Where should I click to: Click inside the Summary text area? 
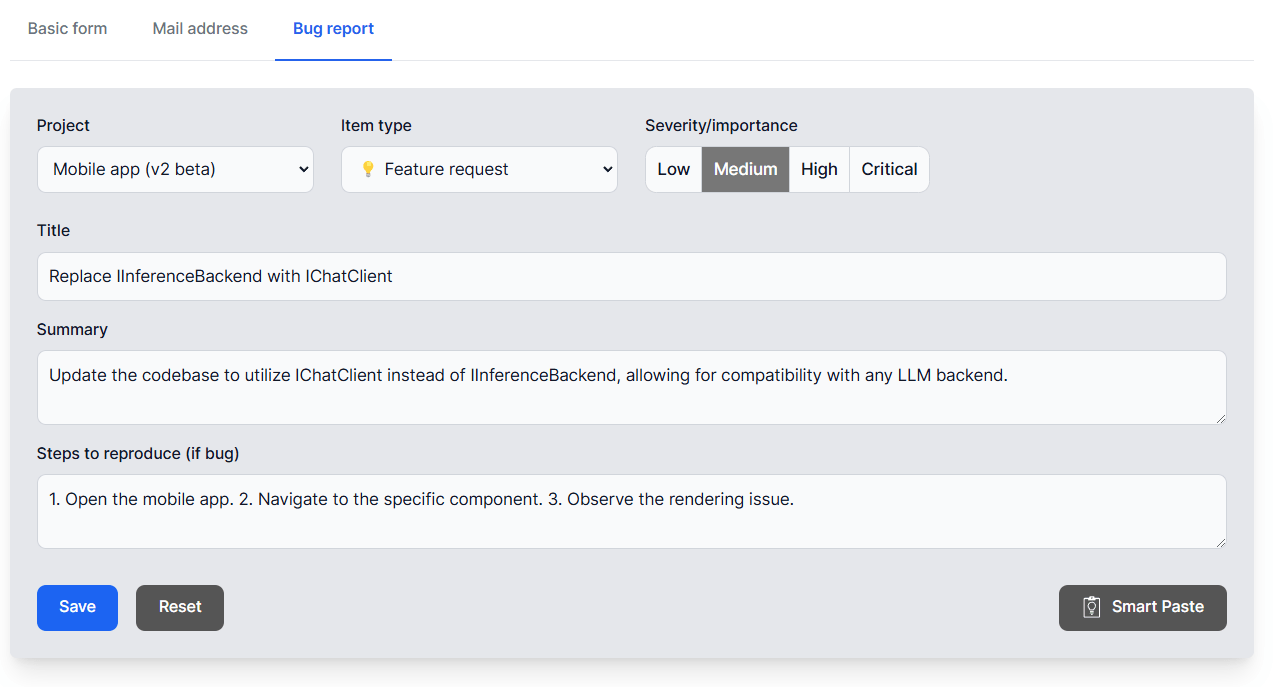(631, 387)
